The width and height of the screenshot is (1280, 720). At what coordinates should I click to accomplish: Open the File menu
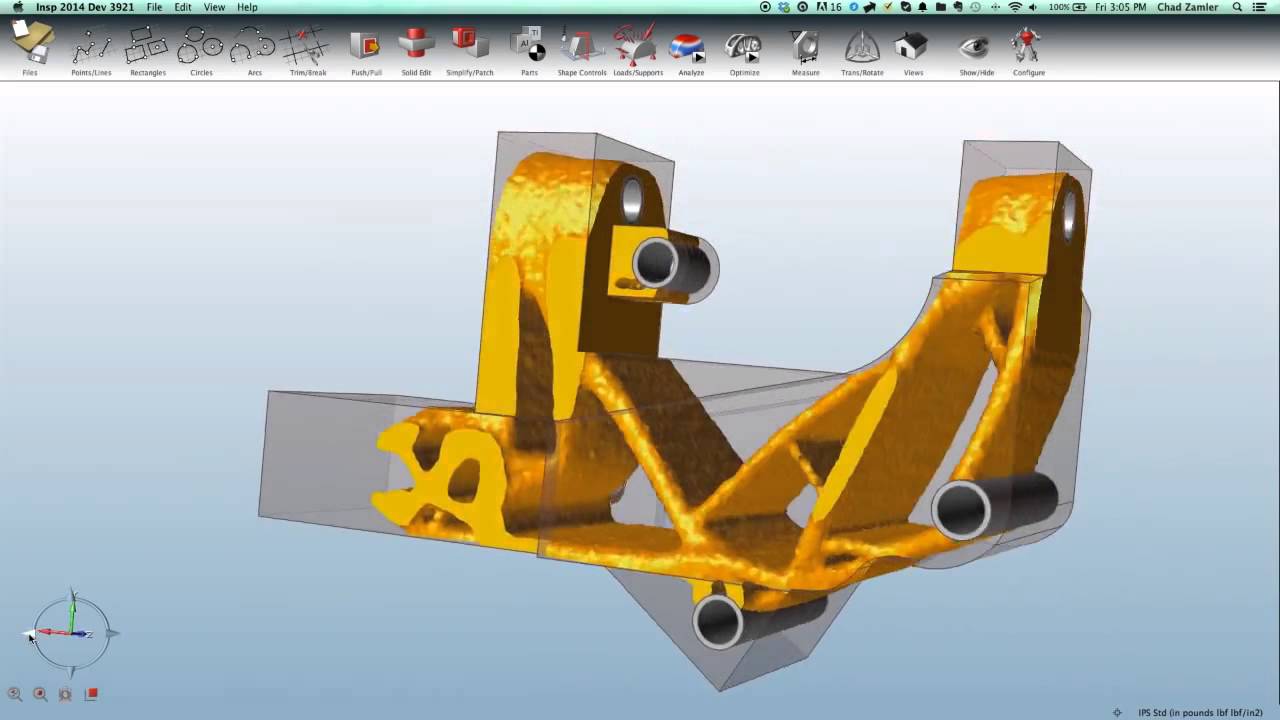[x=154, y=7]
